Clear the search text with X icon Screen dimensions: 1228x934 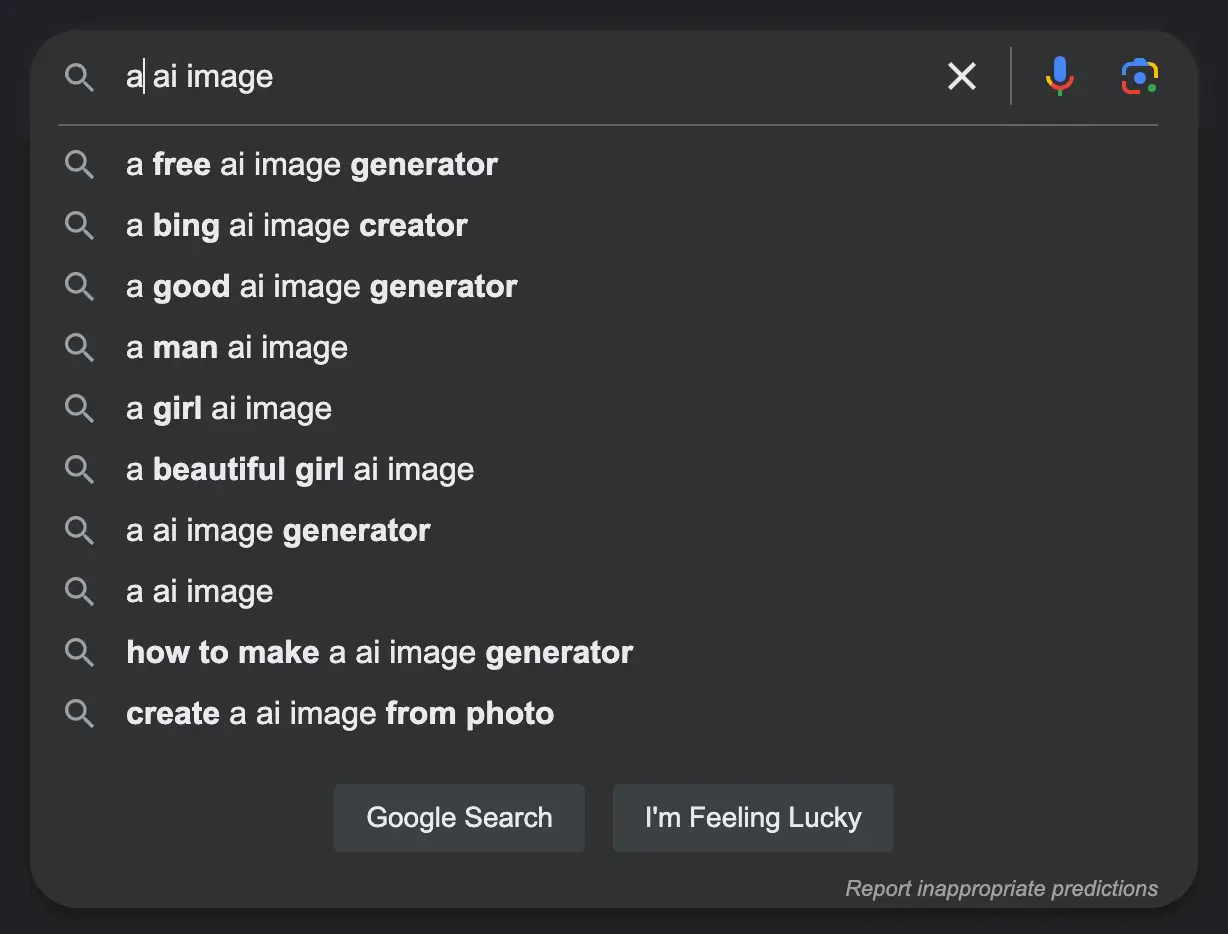tap(961, 76)
